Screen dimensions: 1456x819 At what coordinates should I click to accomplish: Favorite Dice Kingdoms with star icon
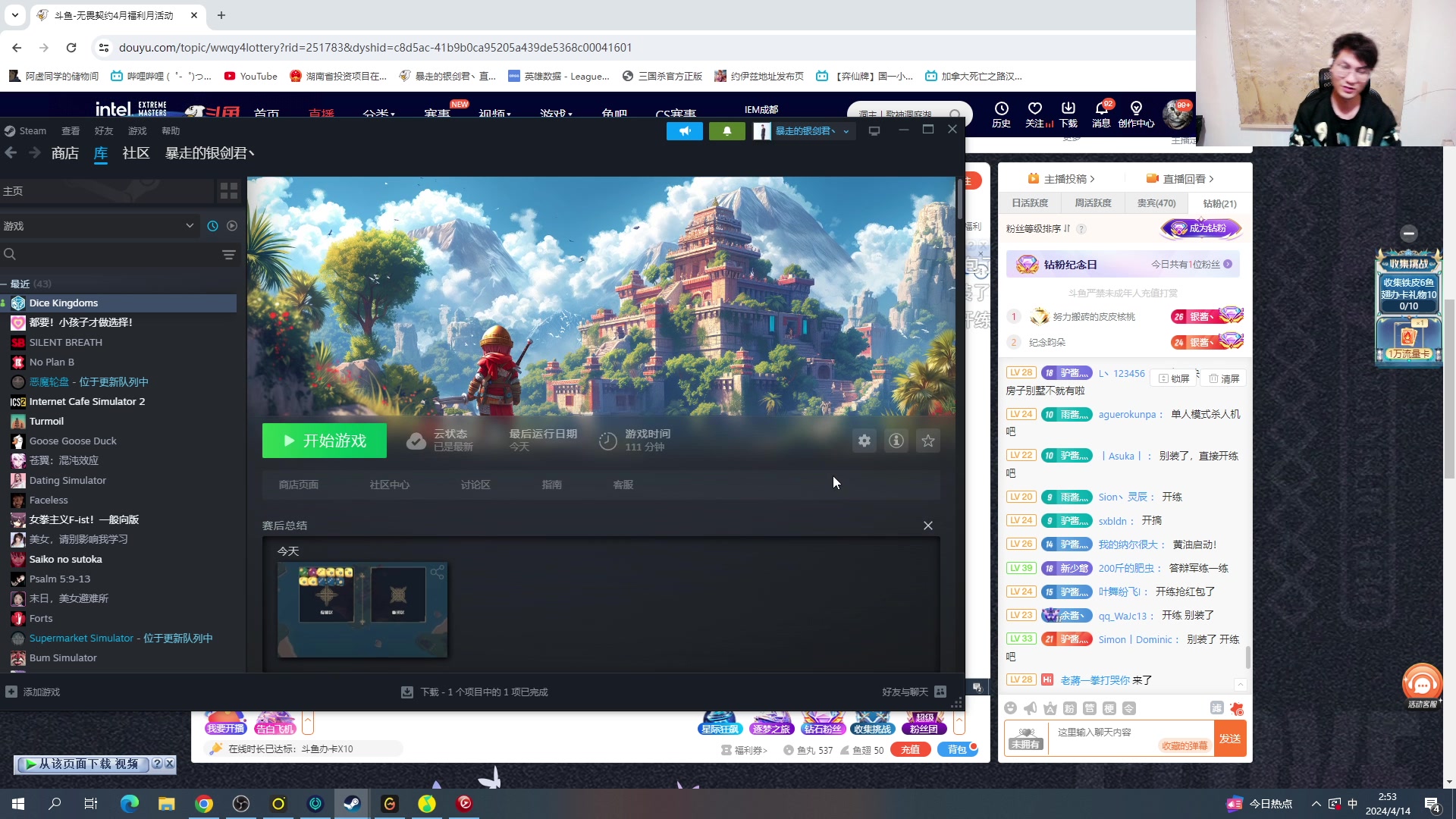pyautogui.click(x=928, y=441)
